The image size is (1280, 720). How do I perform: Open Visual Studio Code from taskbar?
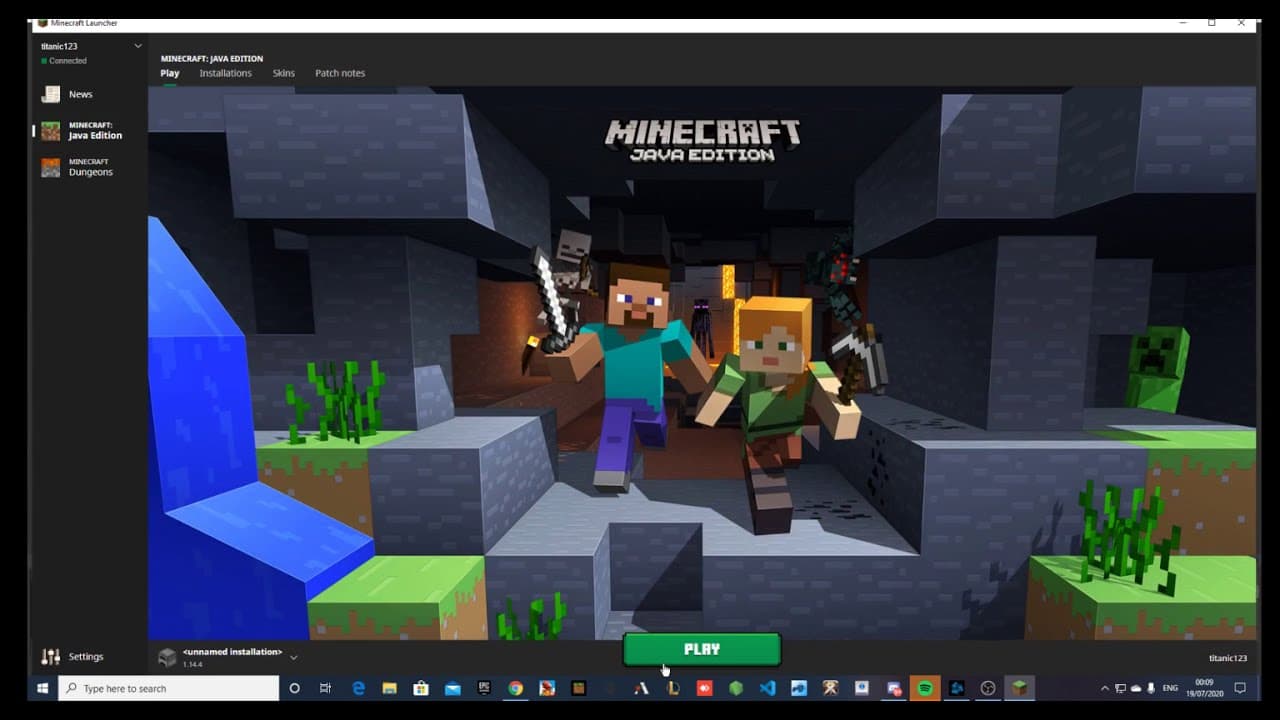(767, 688)
